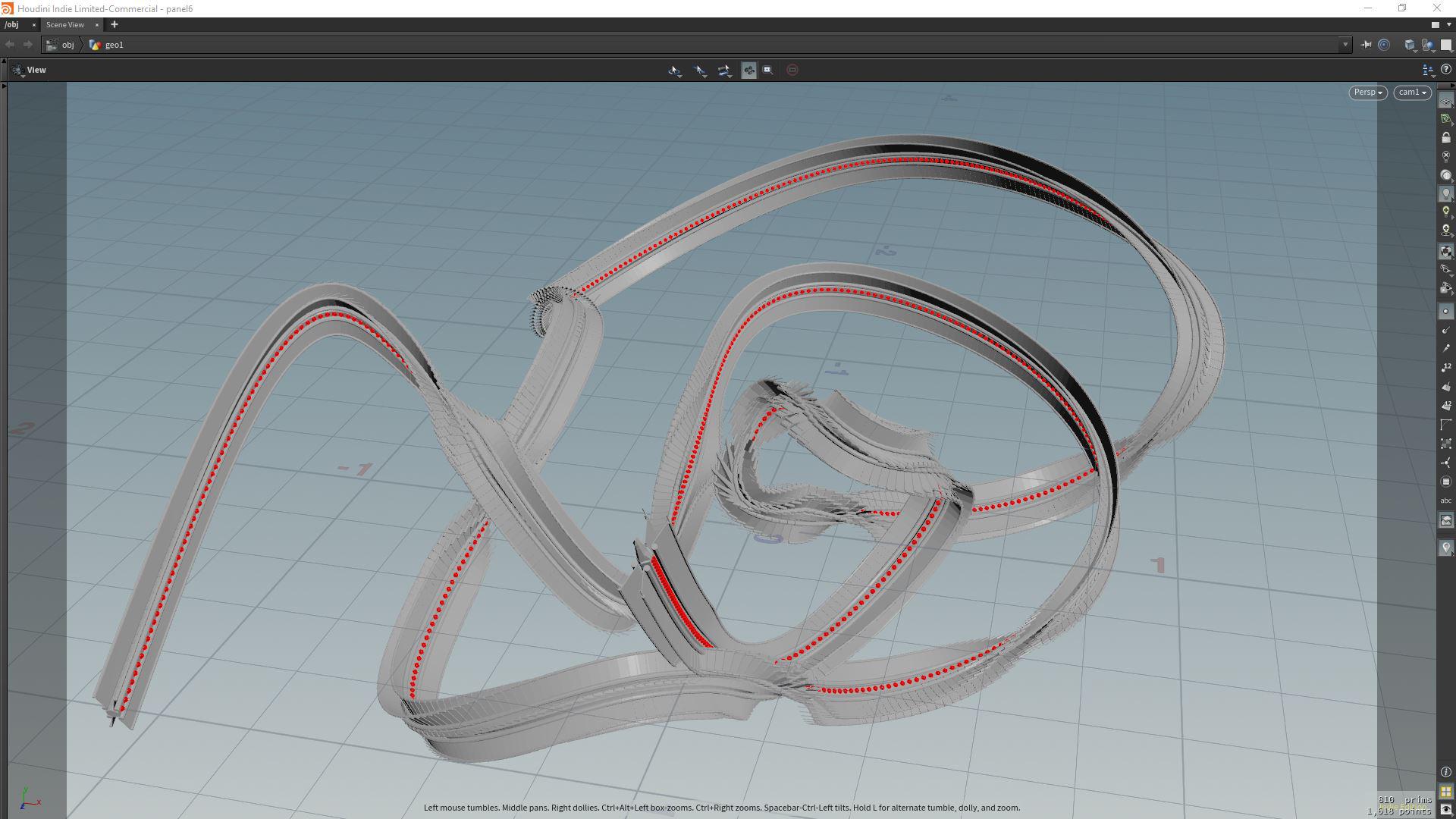Switch to the Scene View tab

click(x=65, y=24)
